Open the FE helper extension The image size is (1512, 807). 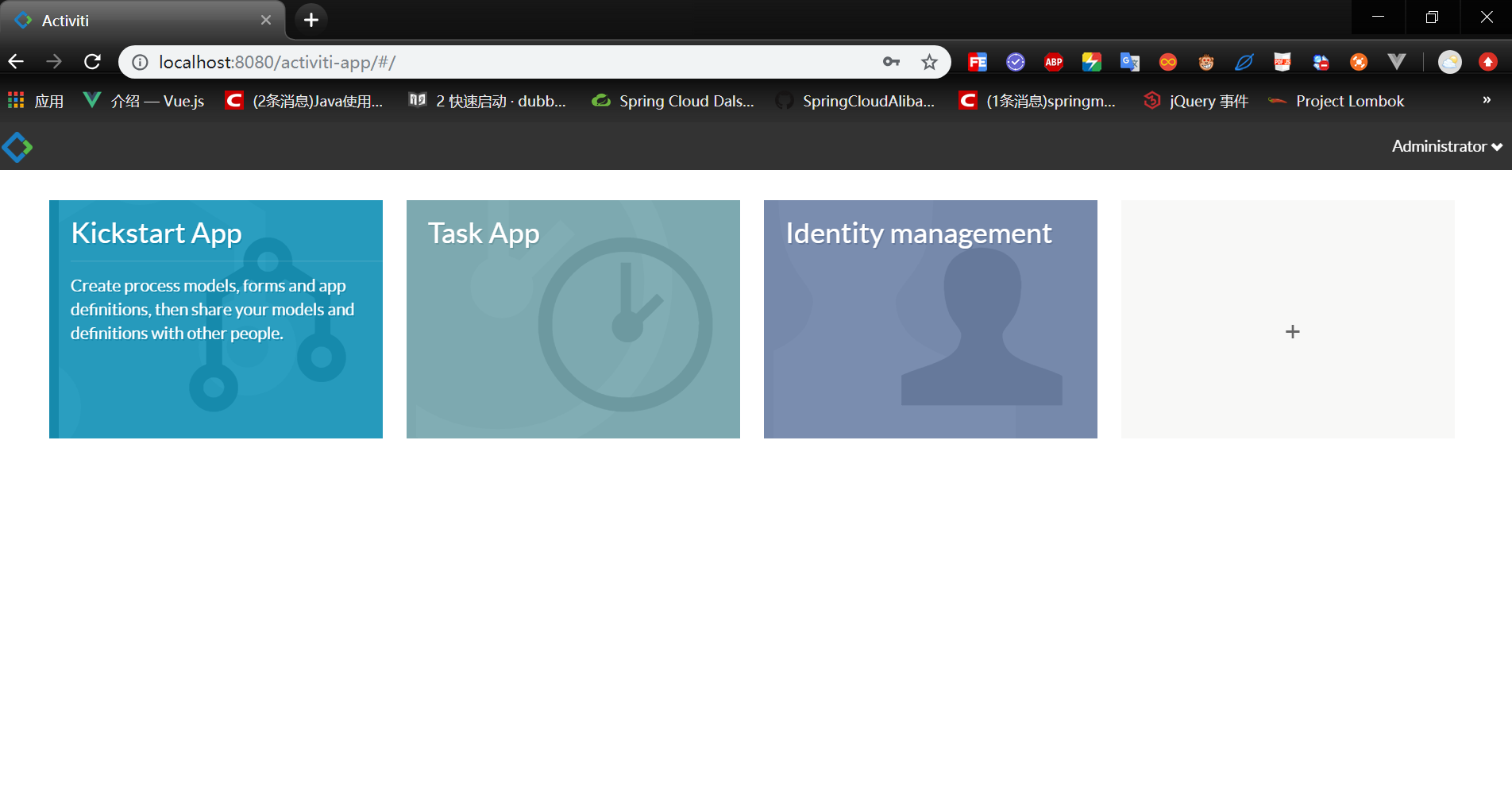tap(978, 62)
